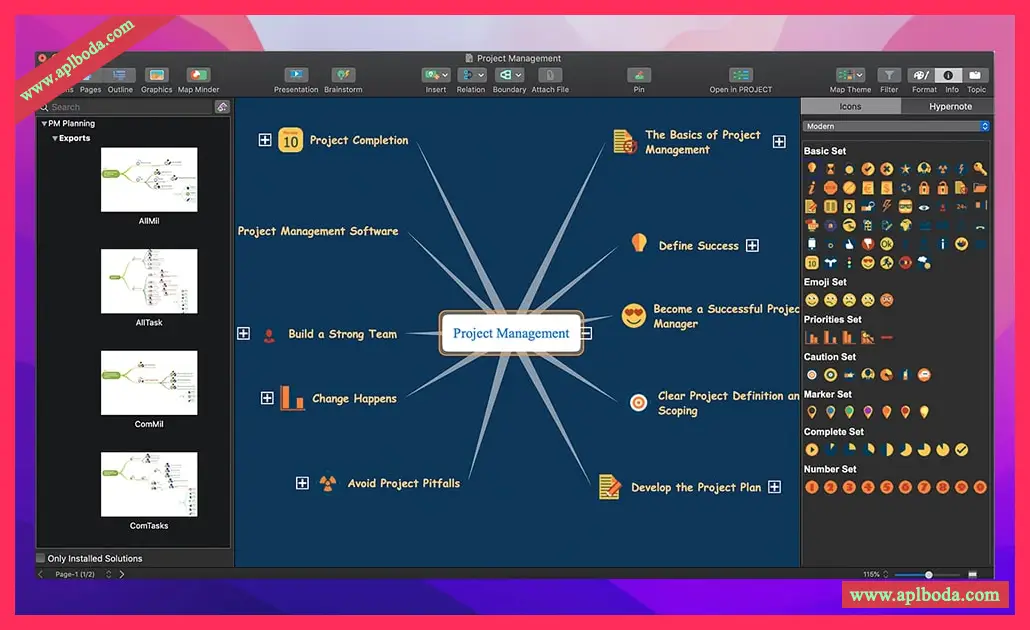Expand the Develop the Project Plan topic
This screenshot has height=630, width=1030.
point(774,487)
